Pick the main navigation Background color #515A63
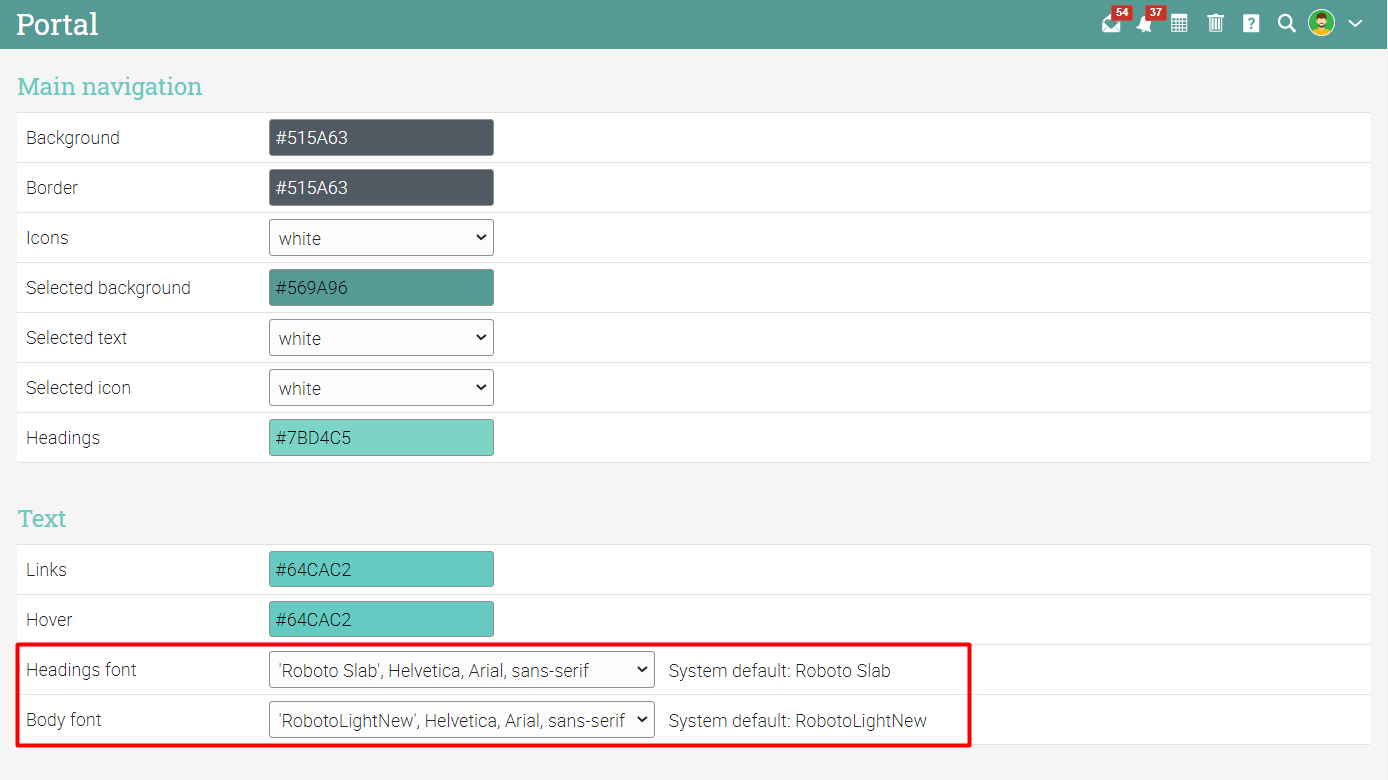Viewport: 1388px width, 780px height. 381,138
